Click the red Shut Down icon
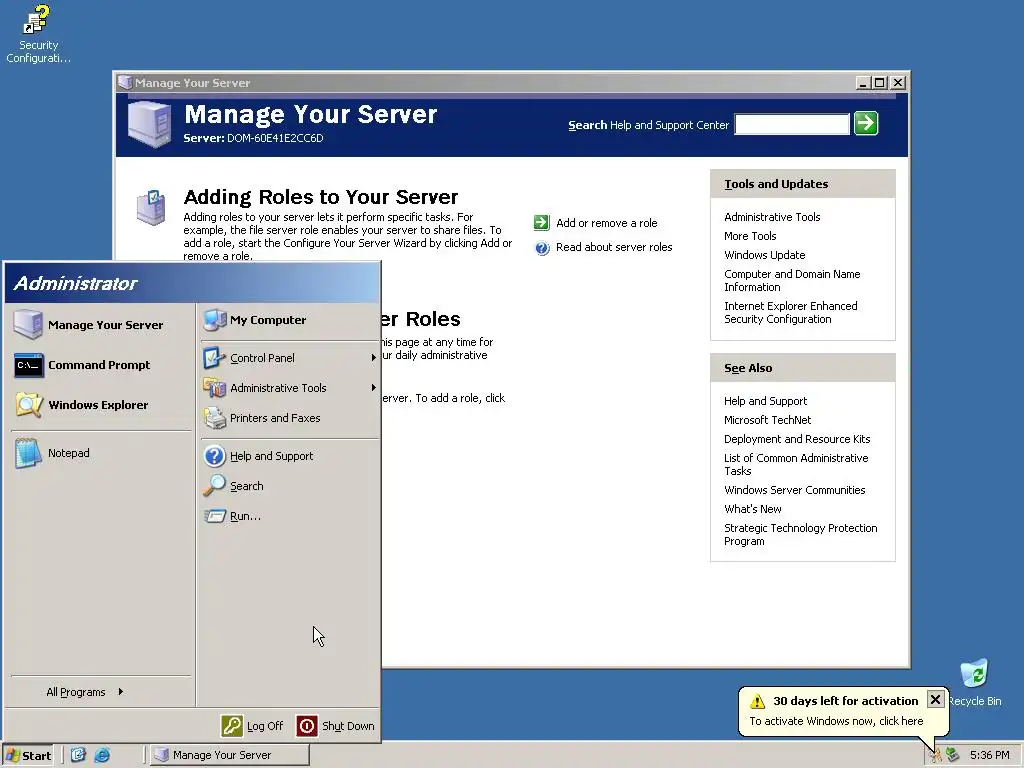The image size is (1024, 768). coord(307,726)
